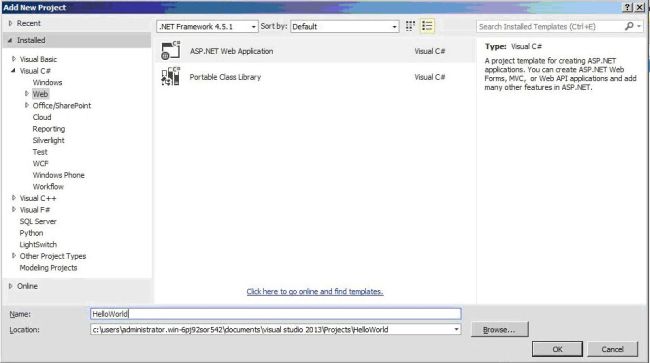The image size is (650, 363).
Task: Expand the Visual C++ node
Action: (14, 198)
